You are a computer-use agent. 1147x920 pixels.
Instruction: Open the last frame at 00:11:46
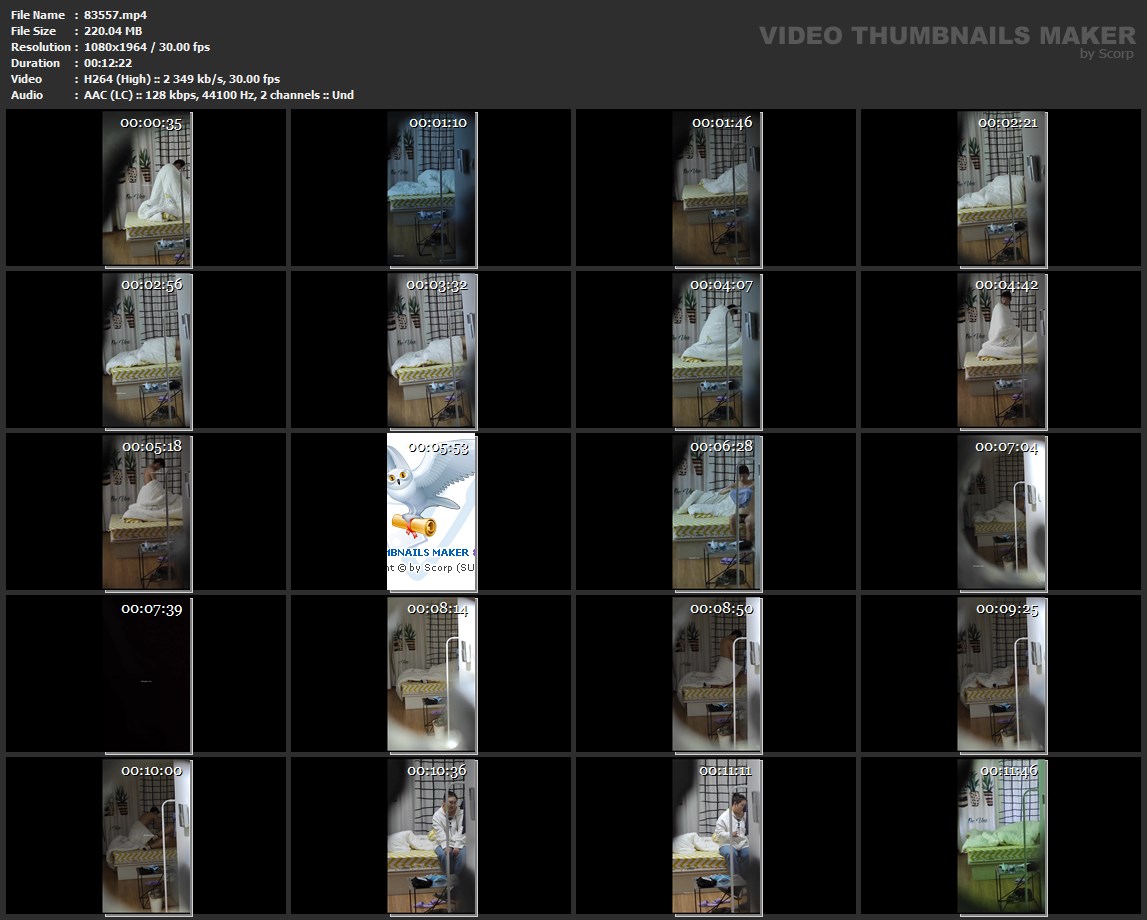pos(1002,836)
